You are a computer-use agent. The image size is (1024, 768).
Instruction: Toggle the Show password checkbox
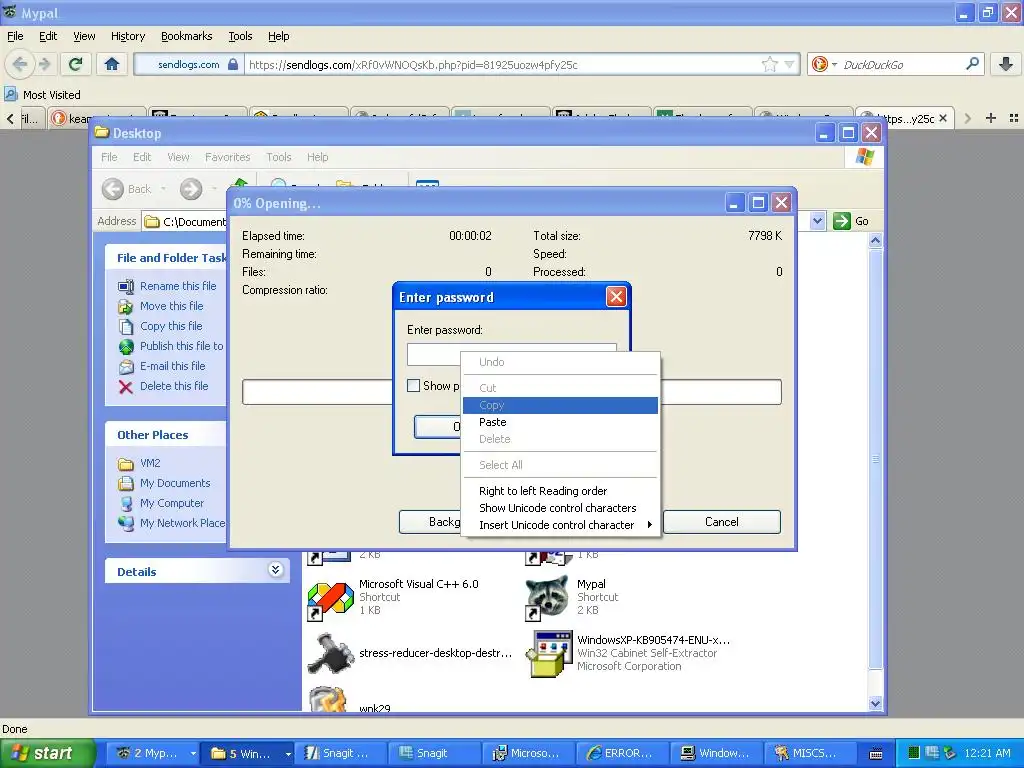coord(413,386)
